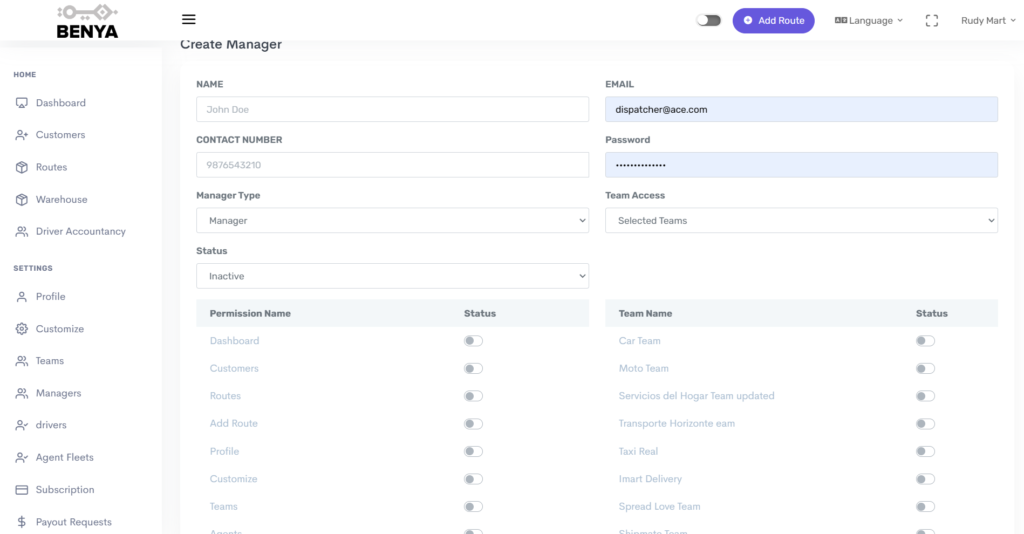The height and width of the screenshot is (534, 1024).
Task: Open the Manager Type dropdown
Action: pyautogui.click(x=392, y=220)
